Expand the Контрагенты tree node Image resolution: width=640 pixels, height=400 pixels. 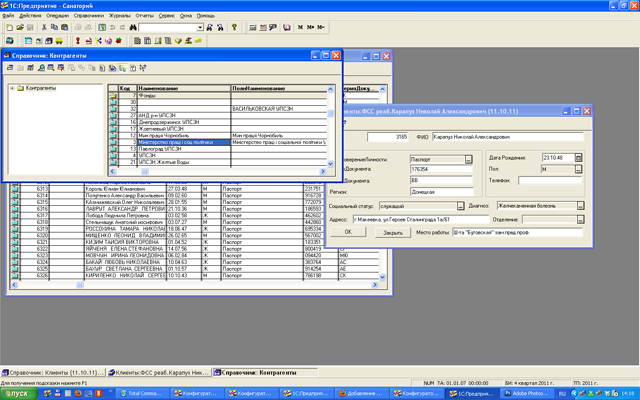click(12, 88)
